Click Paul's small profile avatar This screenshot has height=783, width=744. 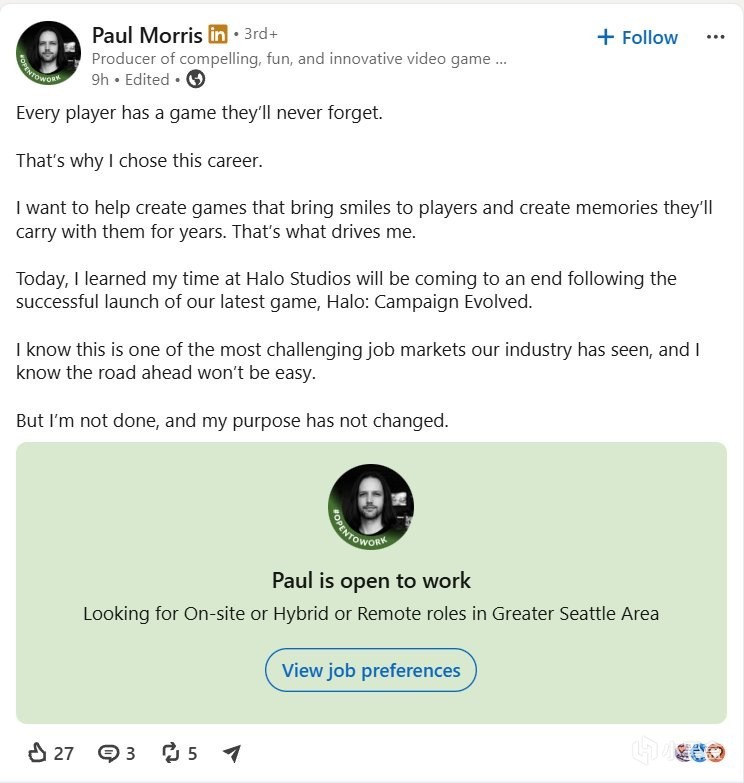click(x=48, y=53)
